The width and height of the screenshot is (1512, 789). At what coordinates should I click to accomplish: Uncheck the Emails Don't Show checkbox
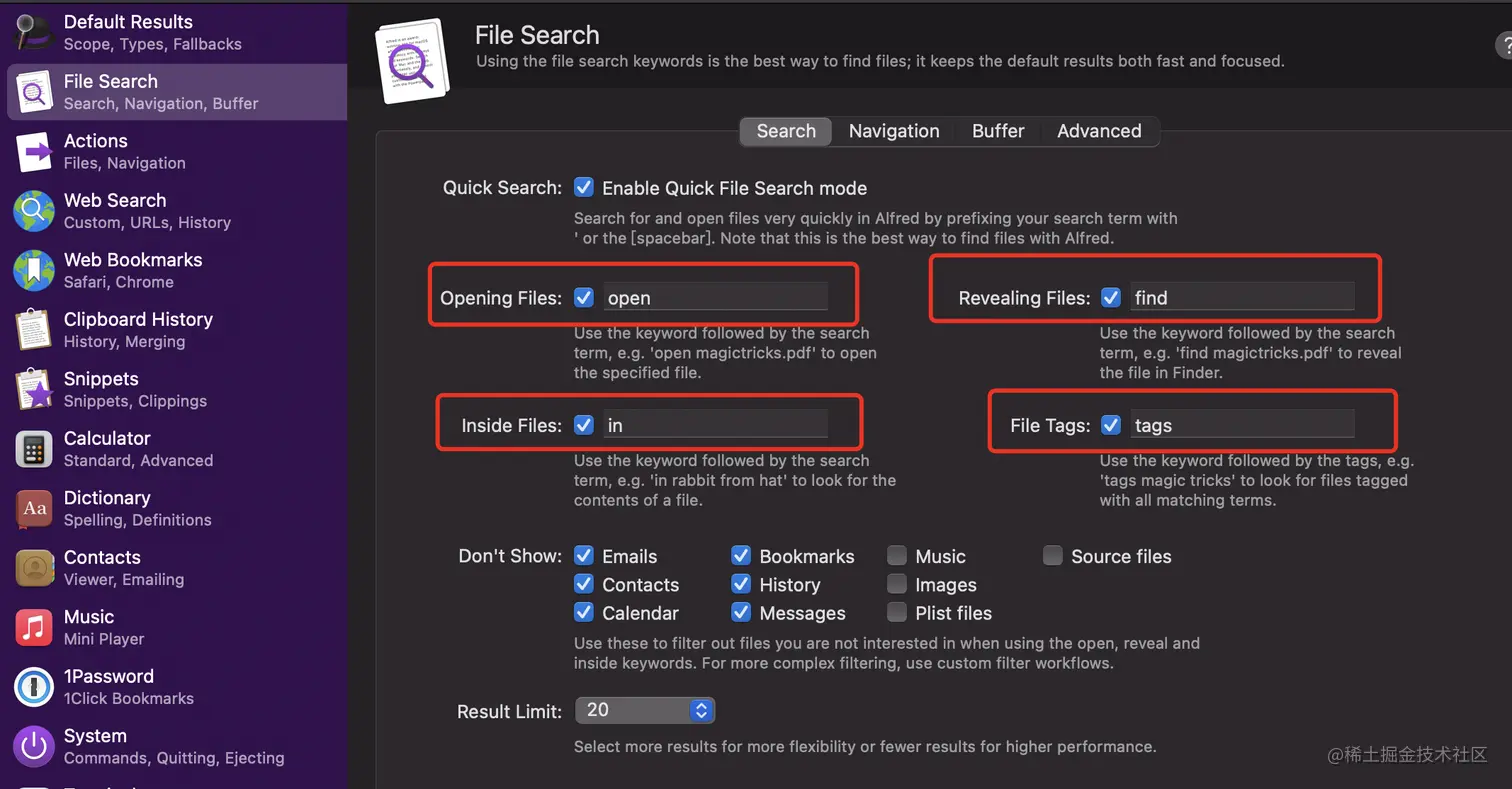584,556
